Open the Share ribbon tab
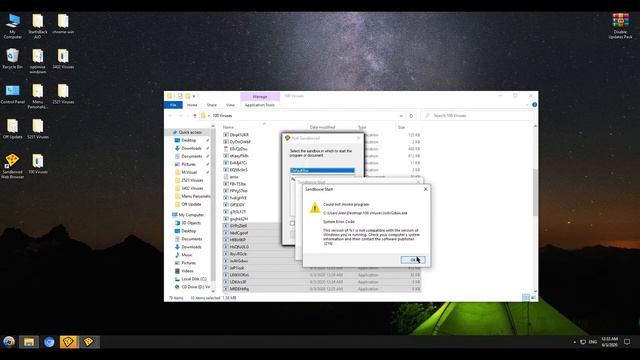This screenshot has width=640, height=360. click(211, 105)
